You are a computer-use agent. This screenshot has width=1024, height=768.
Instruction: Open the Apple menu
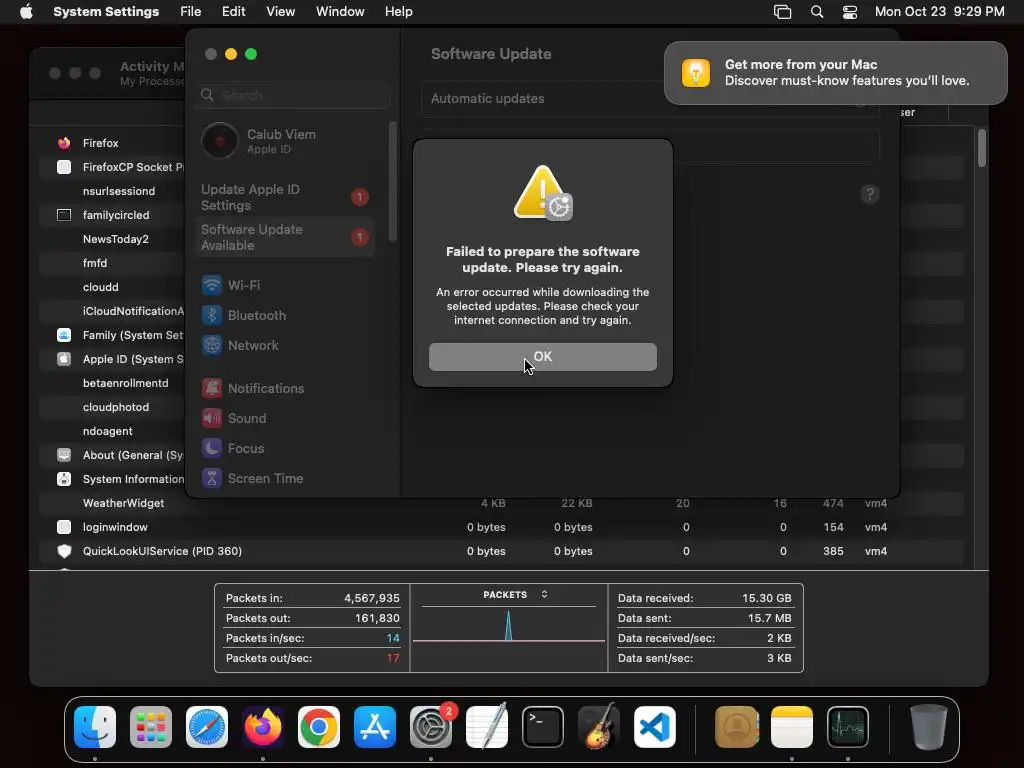click(26, 11)
